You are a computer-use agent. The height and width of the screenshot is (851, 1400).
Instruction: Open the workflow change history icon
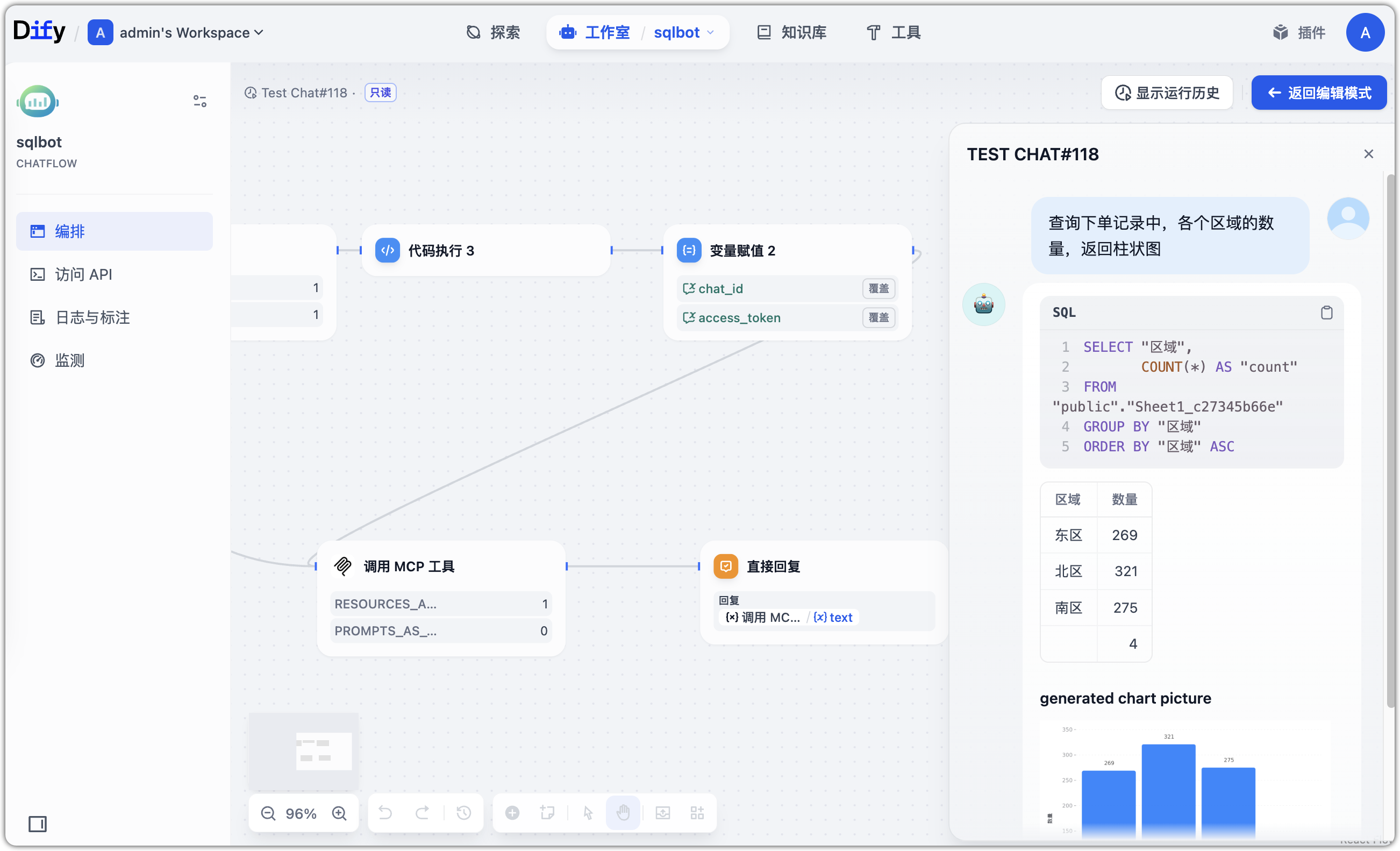click(x=463, y=813)
